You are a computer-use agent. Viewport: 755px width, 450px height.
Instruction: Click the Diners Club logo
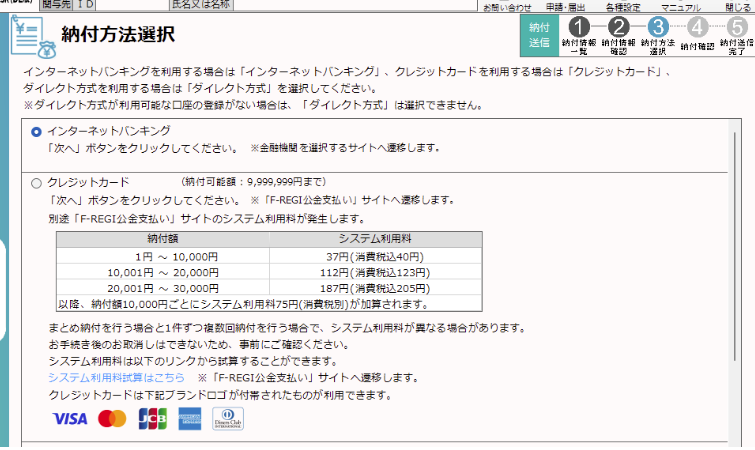point(228,418)
